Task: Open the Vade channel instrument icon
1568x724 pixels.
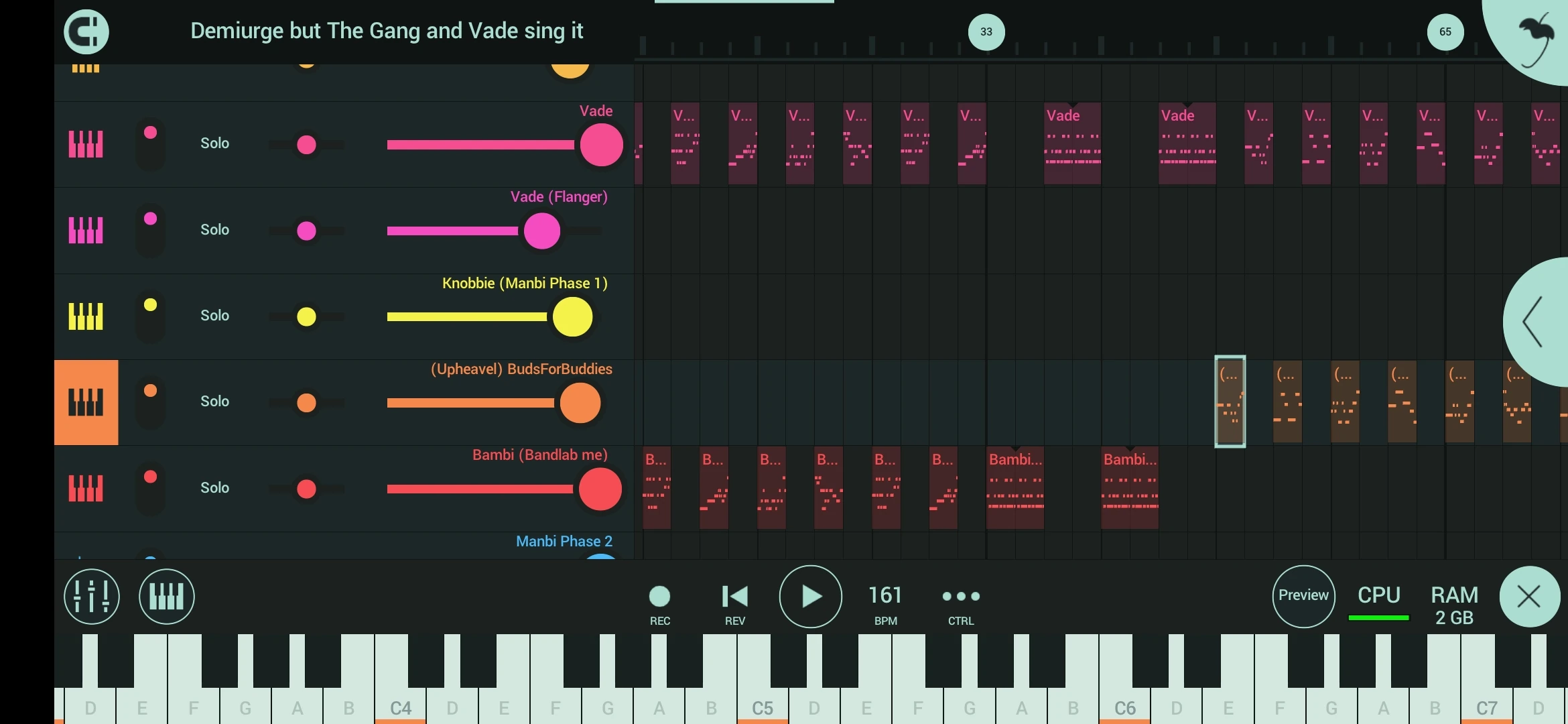Action: click(x=86, y=144)
